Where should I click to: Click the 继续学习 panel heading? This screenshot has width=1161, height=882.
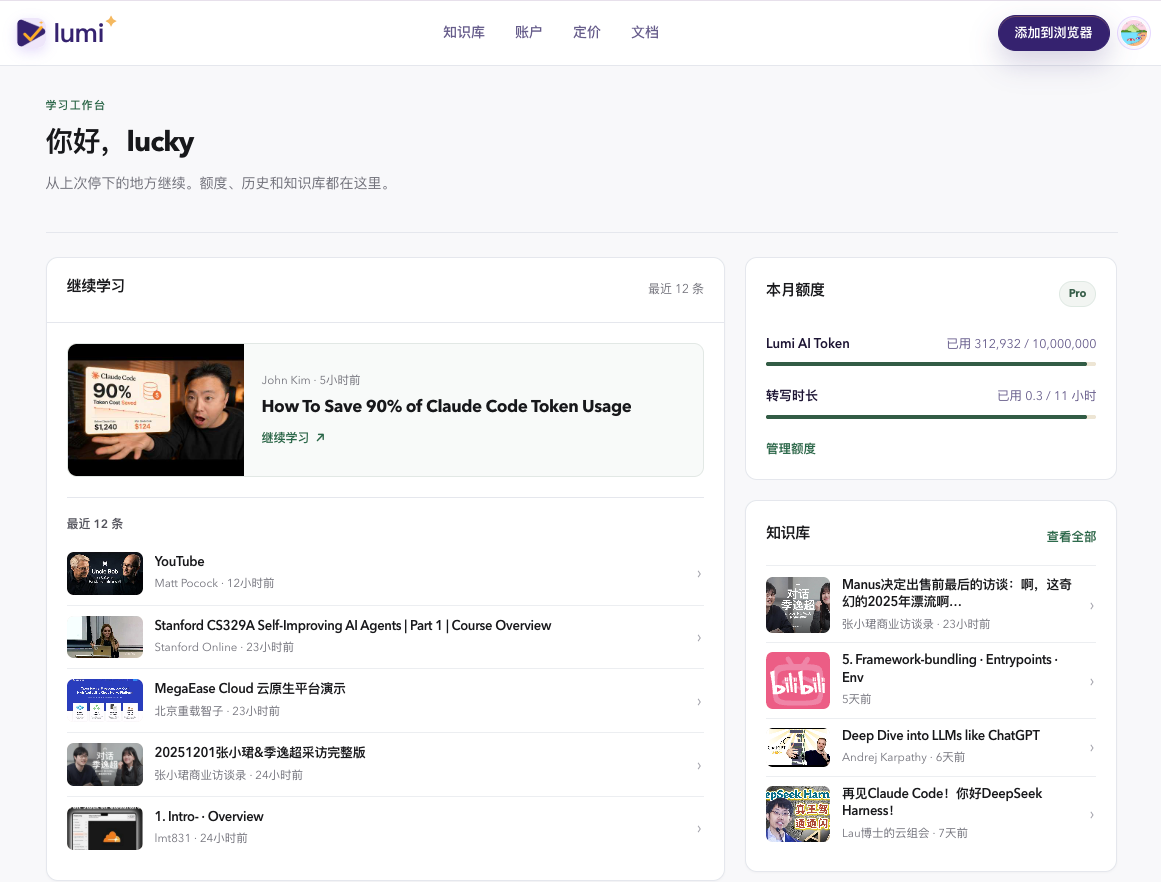coord(96,287)
